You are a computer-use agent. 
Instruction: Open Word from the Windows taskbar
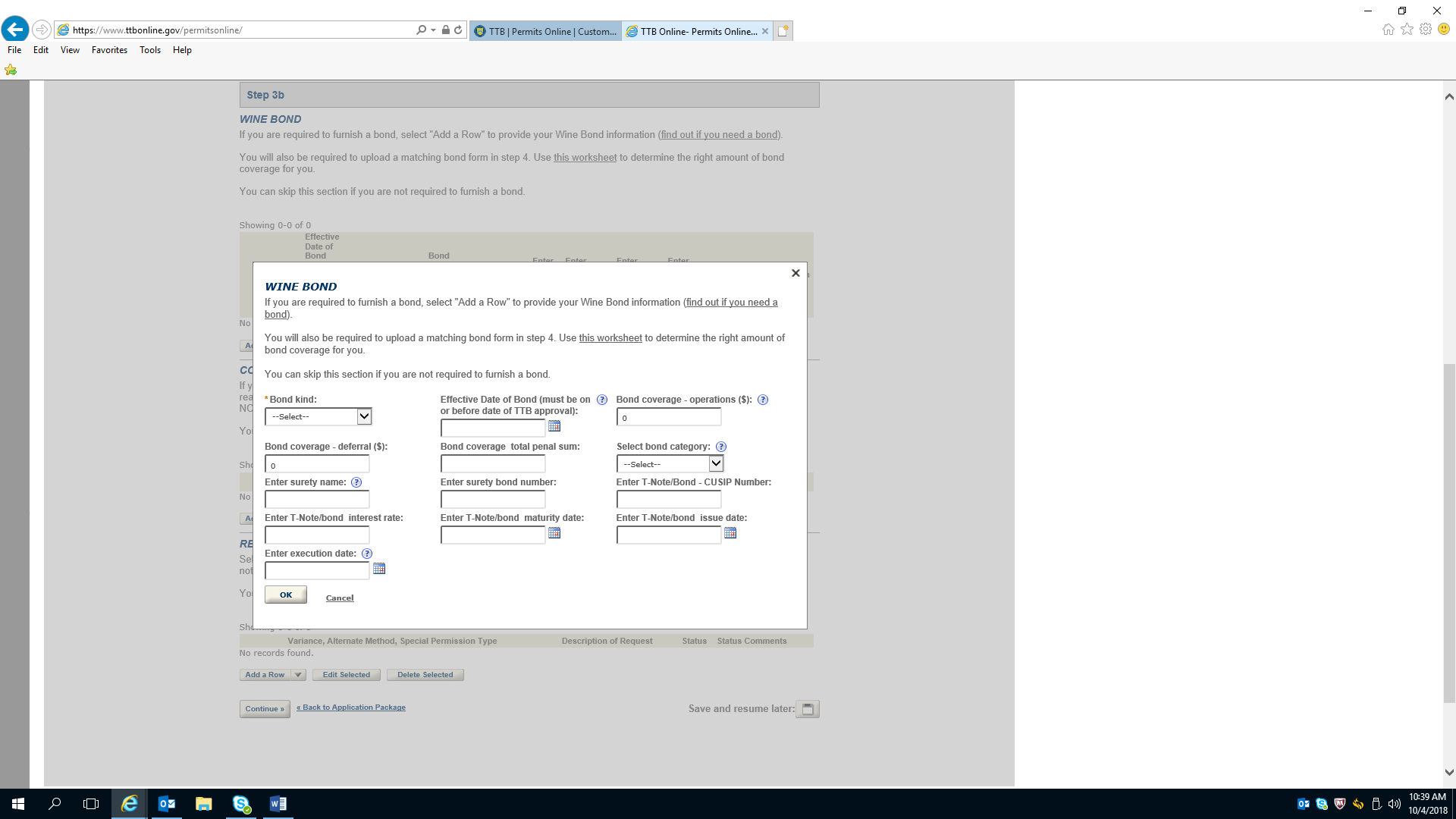(278, 804)
